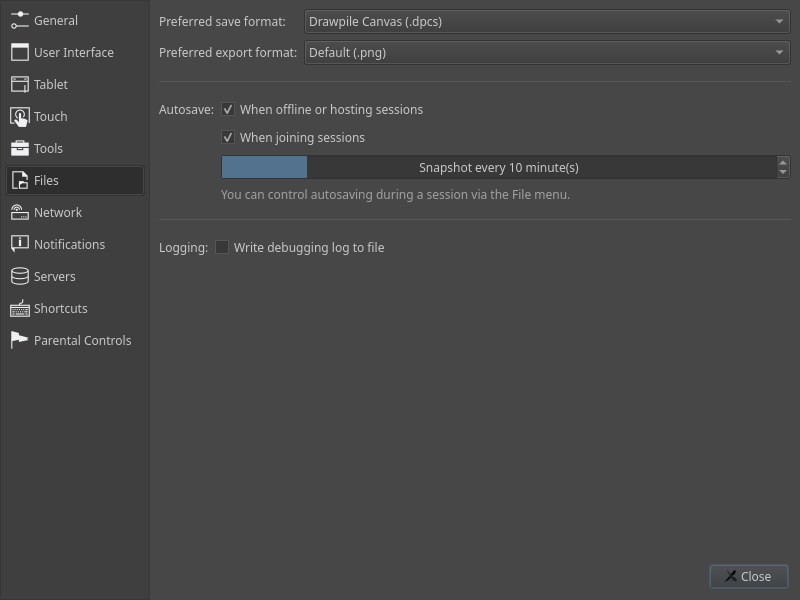Screen dimensions: 800x600
Task: Open the Touch settings icon
Action: click(19, 116)
